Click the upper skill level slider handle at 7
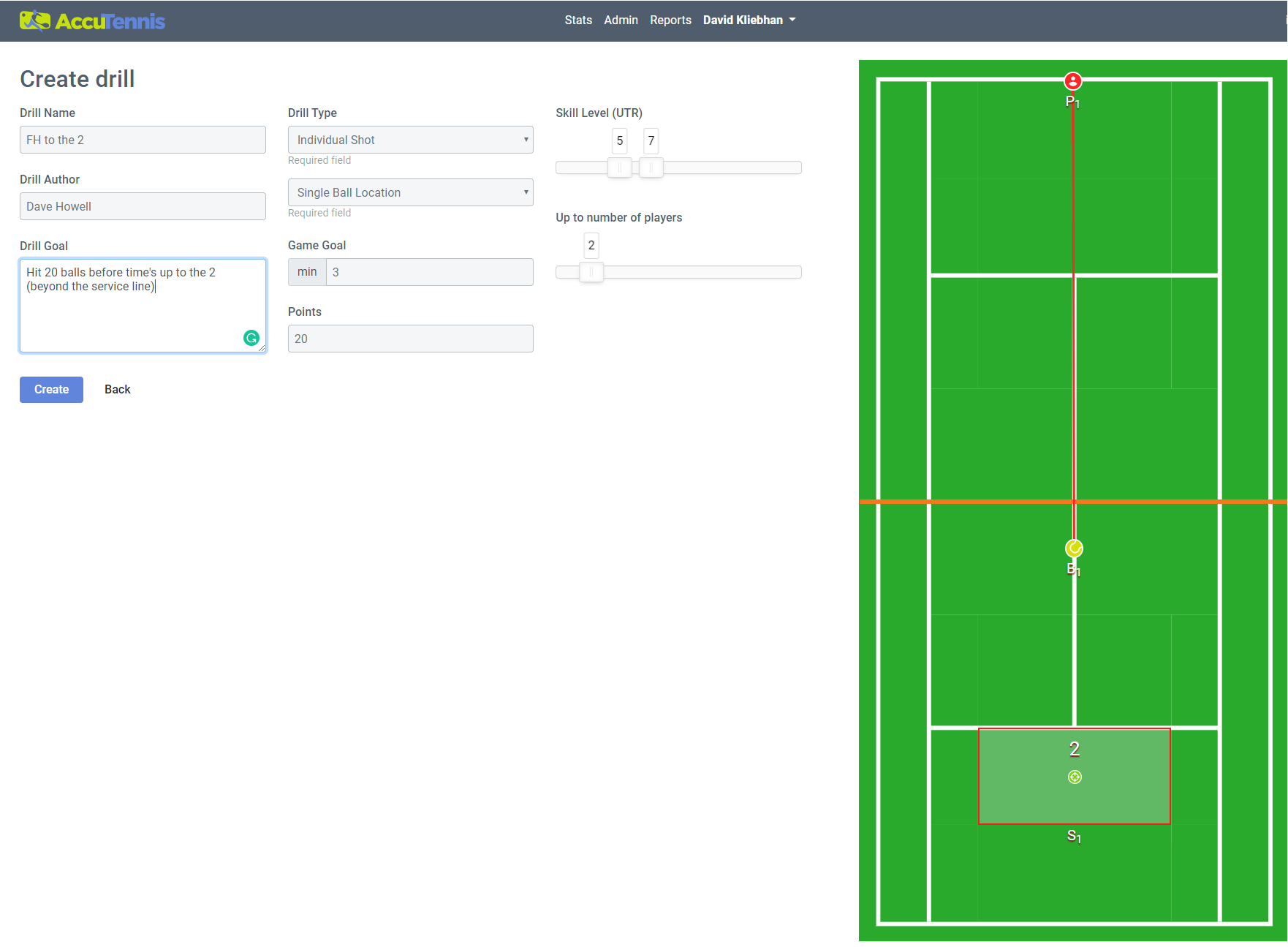This screenshot has width=1288, height=947. tap(651, 167)
